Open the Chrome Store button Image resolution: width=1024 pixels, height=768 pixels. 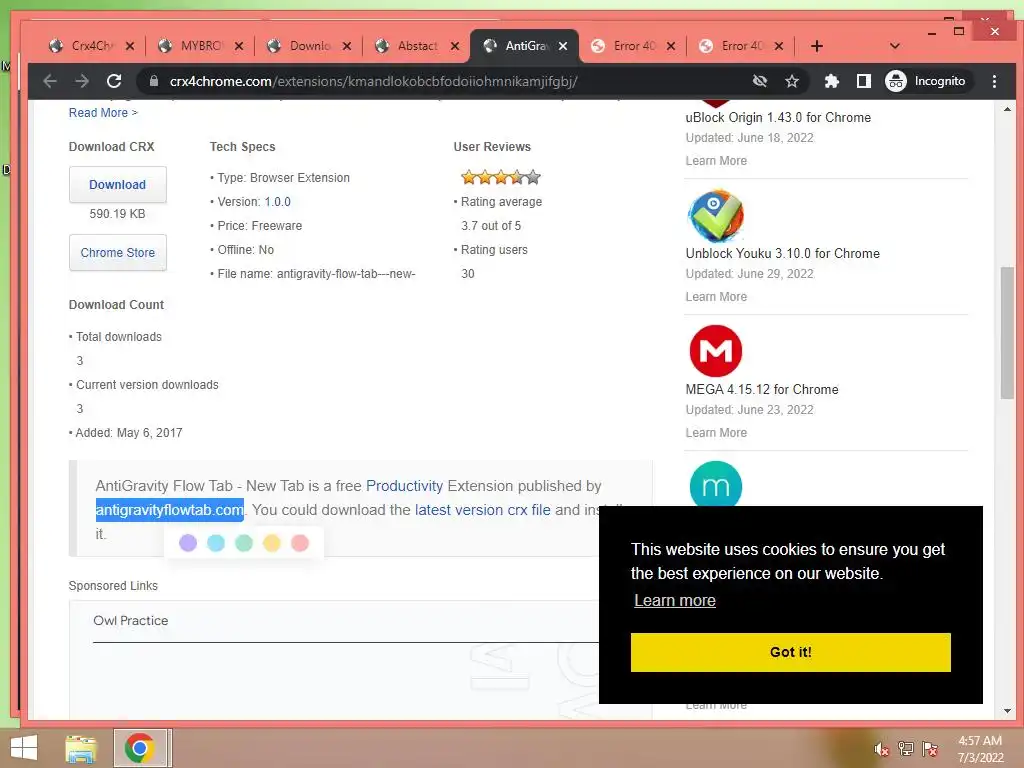tap(118, 252)
